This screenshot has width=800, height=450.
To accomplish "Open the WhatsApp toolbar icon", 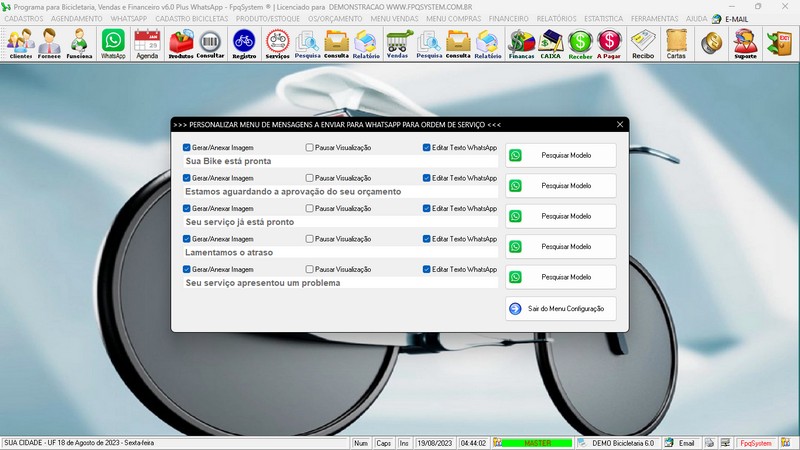I will point(113,43).
